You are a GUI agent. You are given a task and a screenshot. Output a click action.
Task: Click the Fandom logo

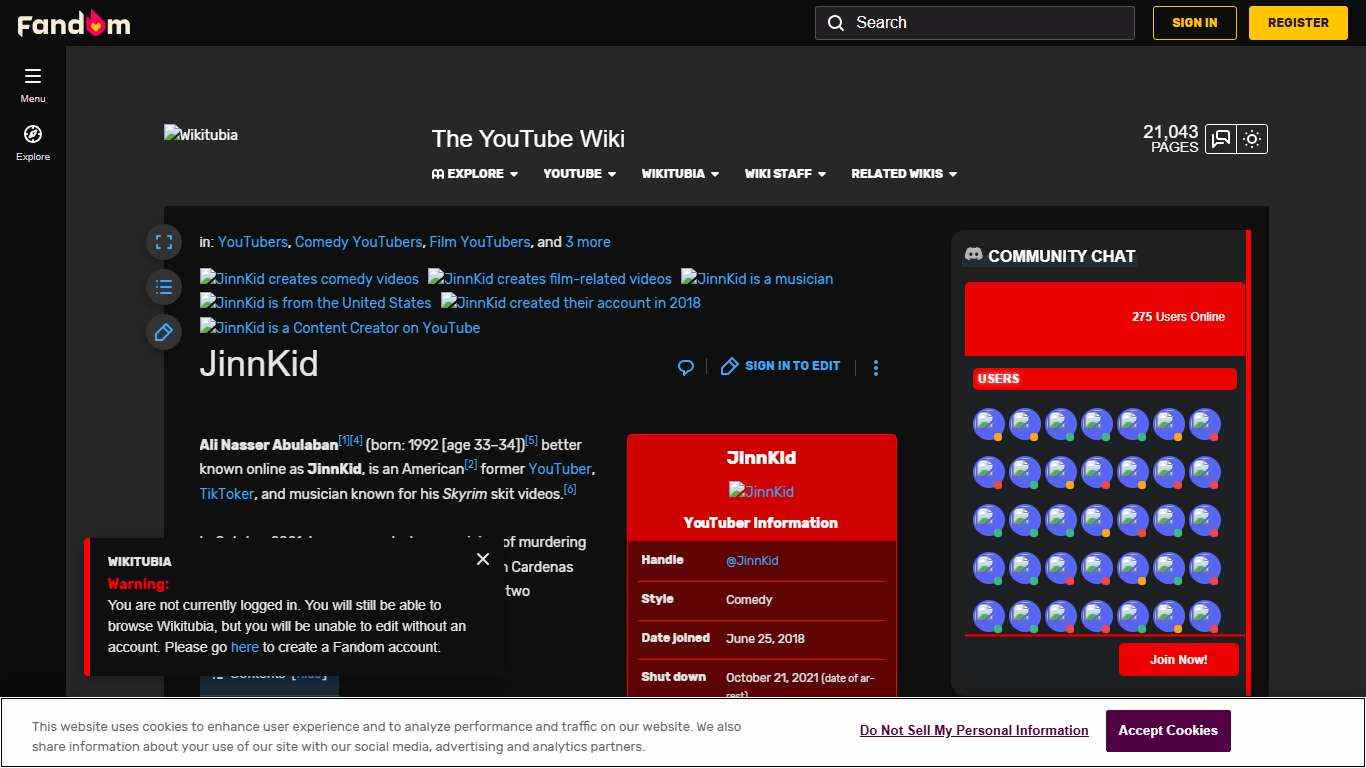tap(74, 23)
